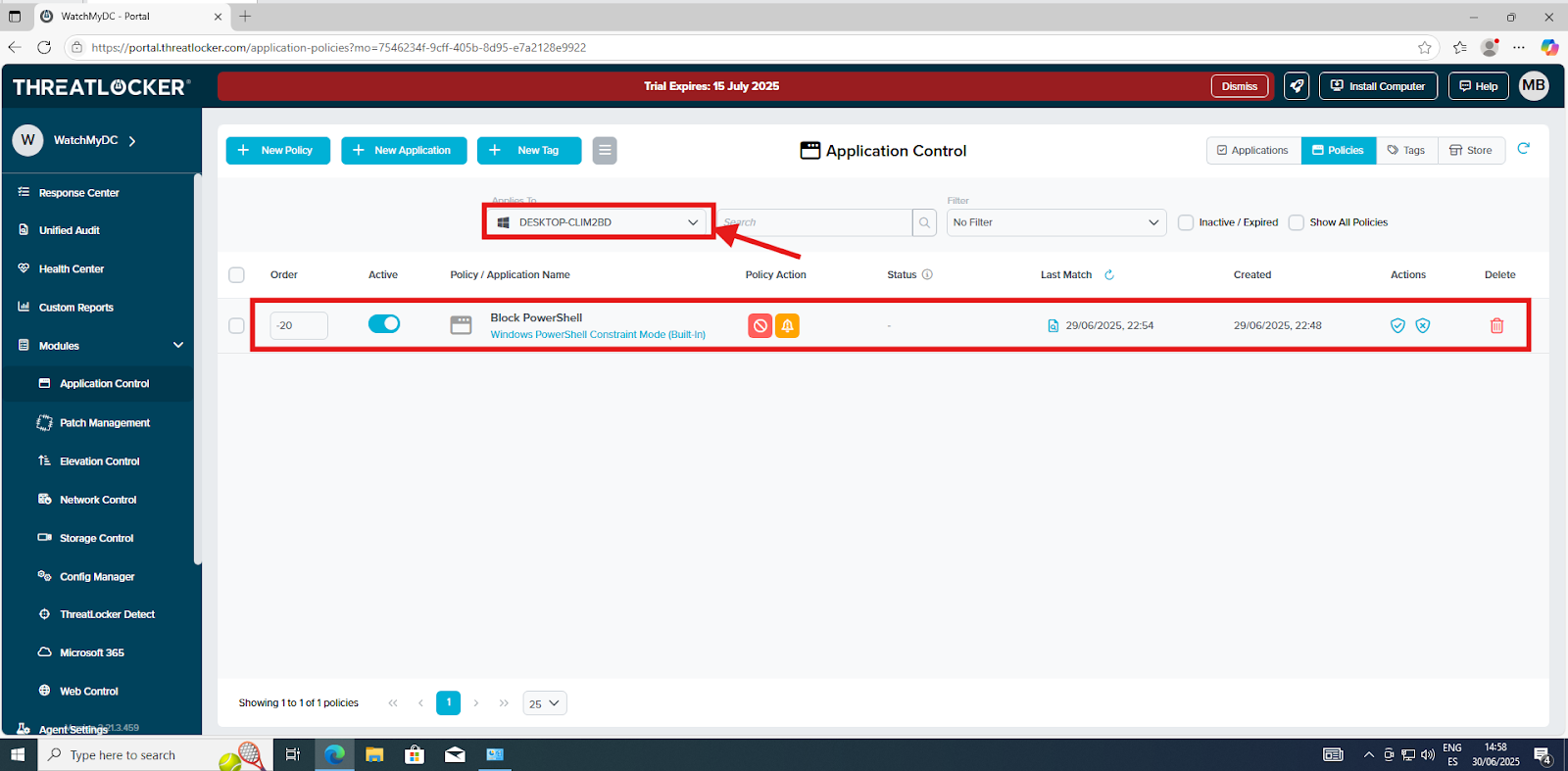This screenshot has width=1568, height=771.
Task: Refresh the Last Match column
Action: pos(1109,275)
